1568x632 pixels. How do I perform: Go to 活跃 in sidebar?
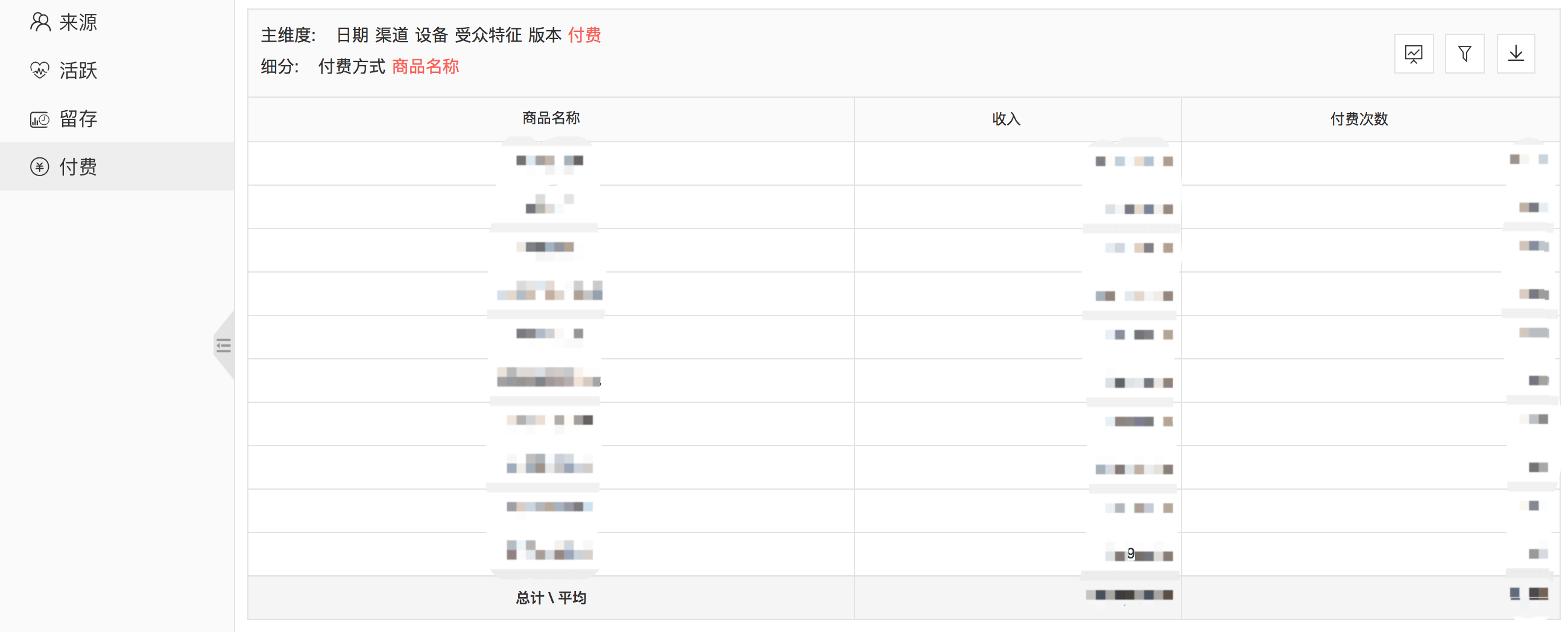click(x=78, y=71)
